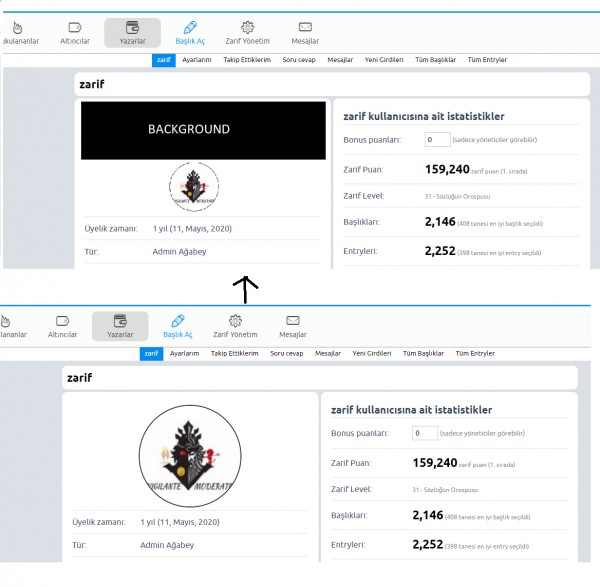Image resolution: width=600 pixels, height=587 pixels.
Task: Click the Altıncılar icon in the lower navigation bar
Action: coord(63,321)
